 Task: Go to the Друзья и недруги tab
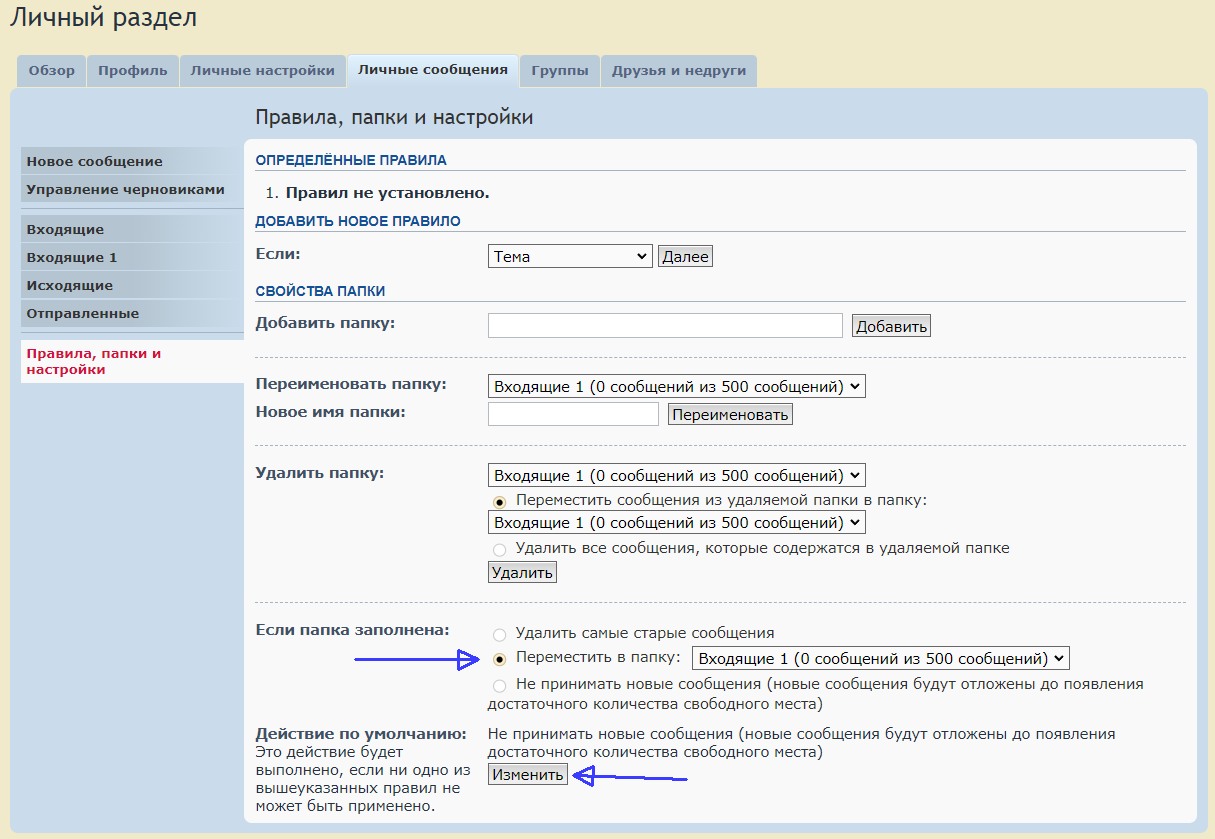click(x=679, y=71)
